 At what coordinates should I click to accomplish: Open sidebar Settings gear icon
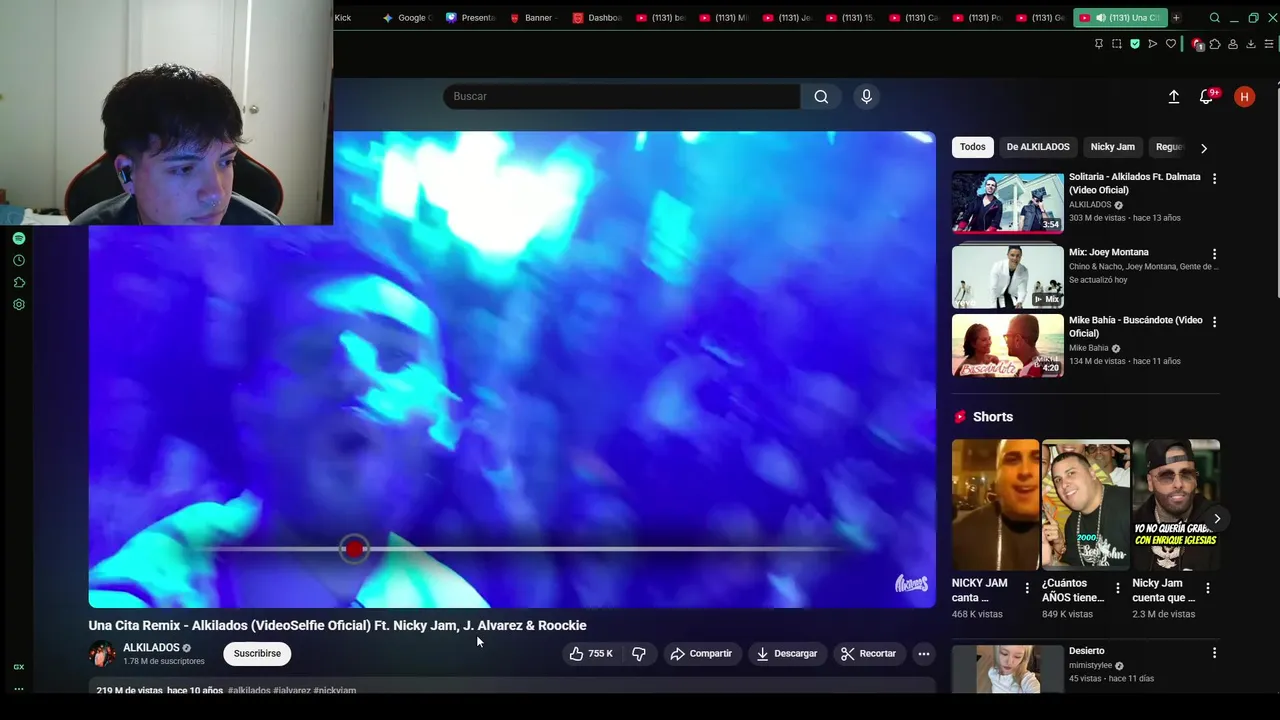point(19,304)
